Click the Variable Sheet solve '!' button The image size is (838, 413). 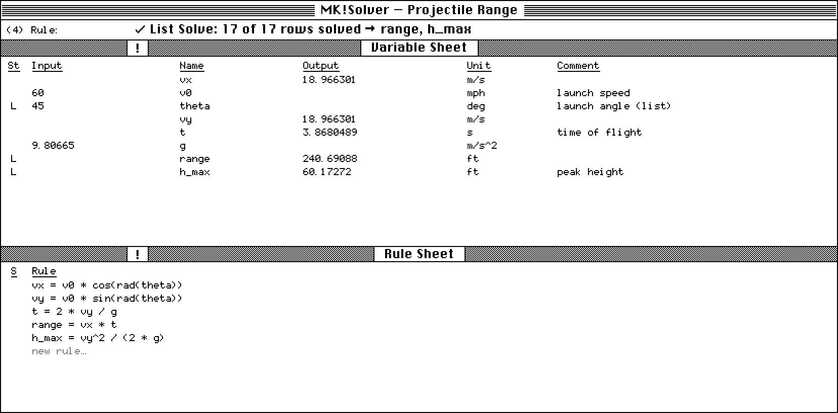coord(137,48)
